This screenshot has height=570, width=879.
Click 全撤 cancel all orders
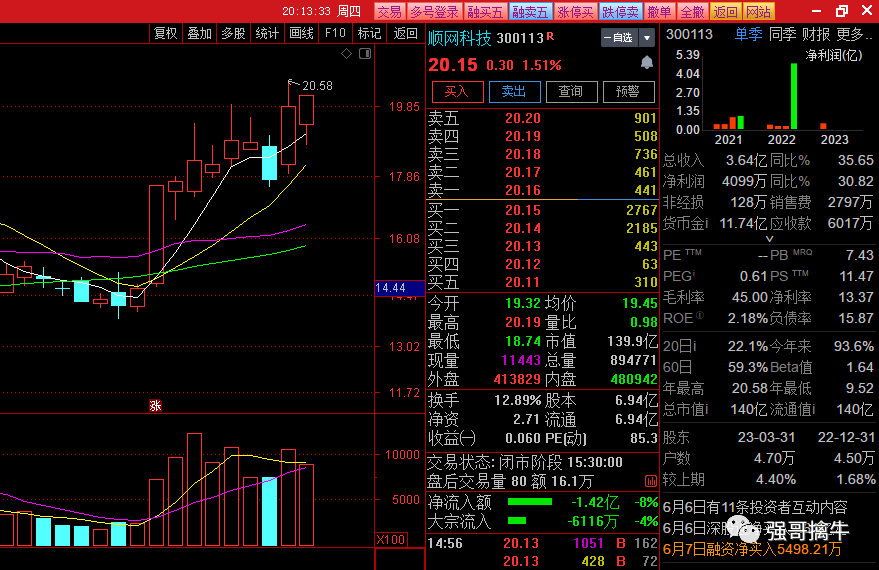click(692, 12)
